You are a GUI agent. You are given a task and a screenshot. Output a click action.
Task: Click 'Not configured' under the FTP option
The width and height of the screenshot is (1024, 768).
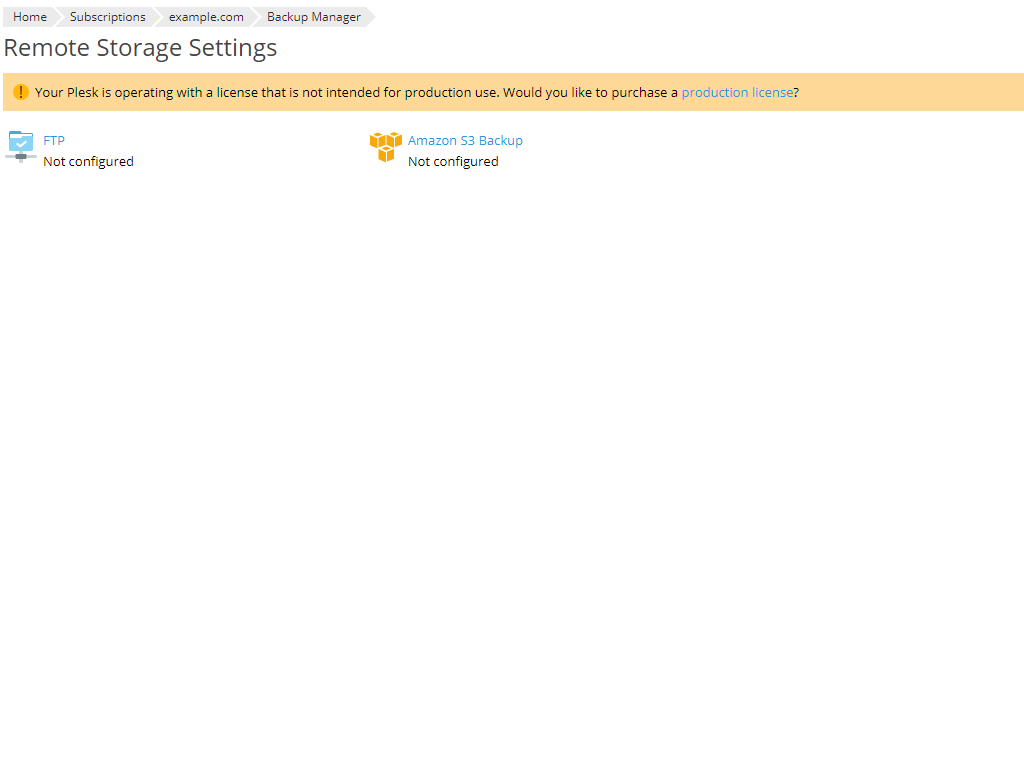pos(88,161)
